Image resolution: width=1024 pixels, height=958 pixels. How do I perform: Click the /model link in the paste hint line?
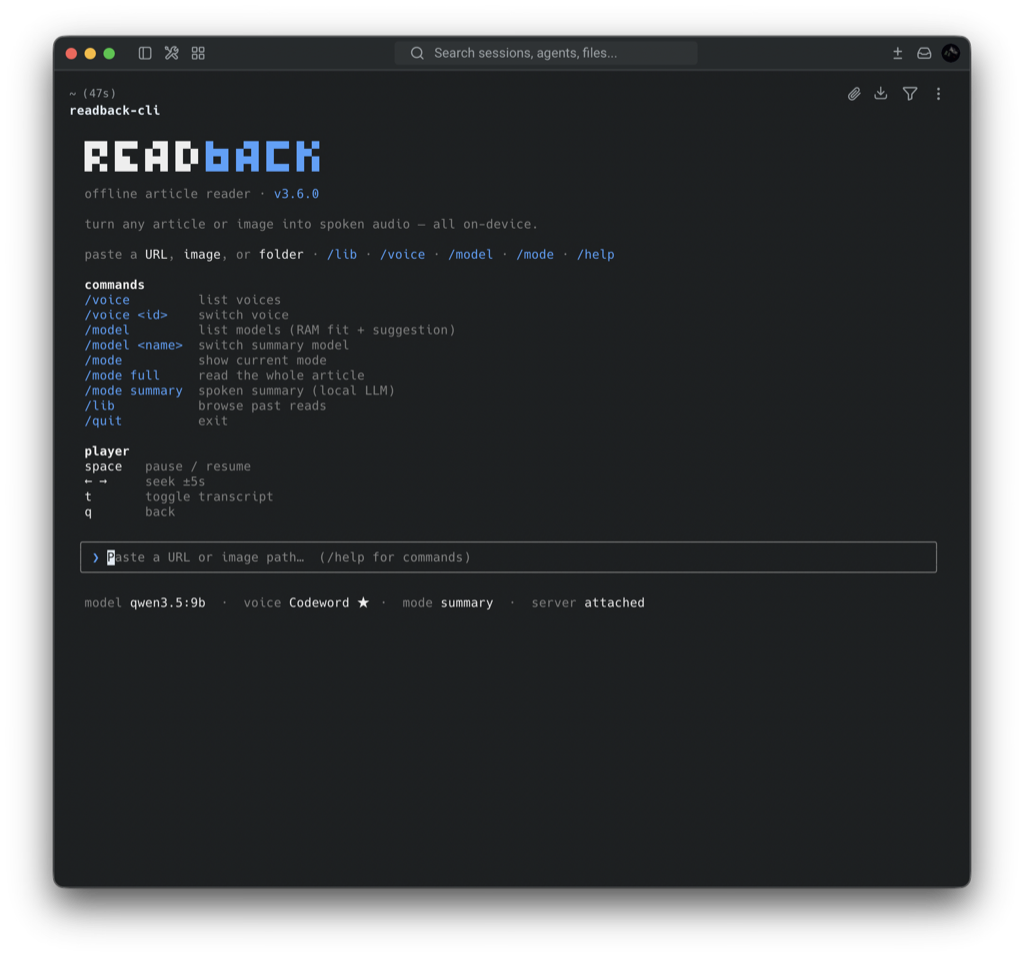[x=470, y=254]
